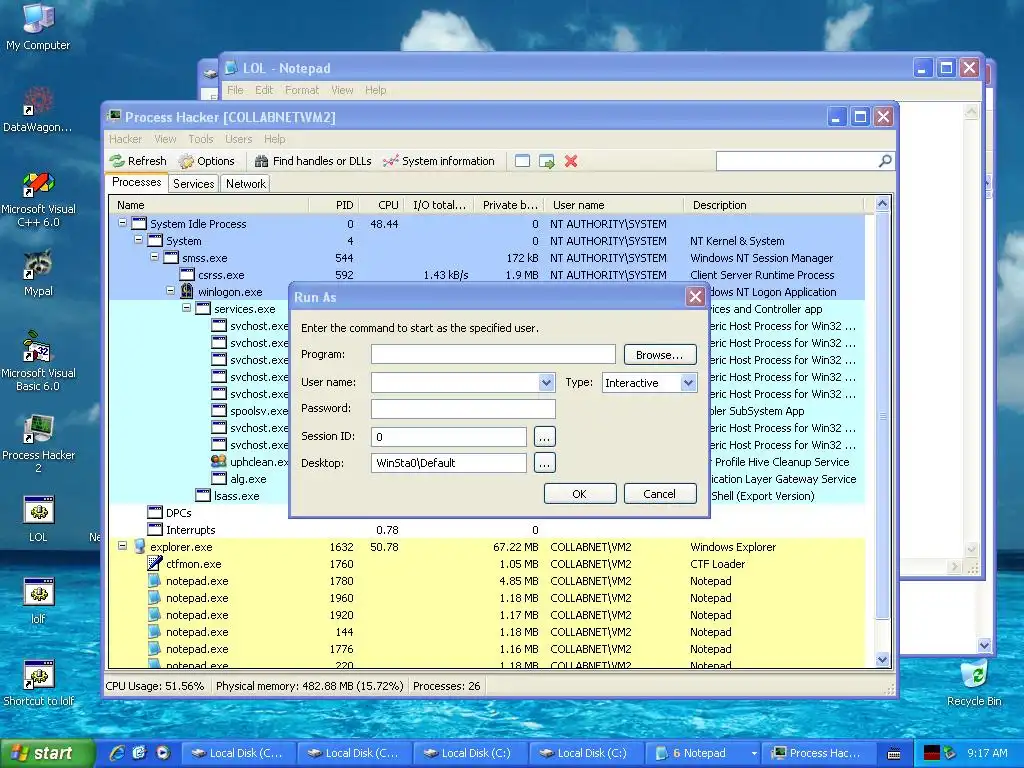Screen dimensions: 1024x768
Task: Click the find window and thread icon
Action: 547,161
